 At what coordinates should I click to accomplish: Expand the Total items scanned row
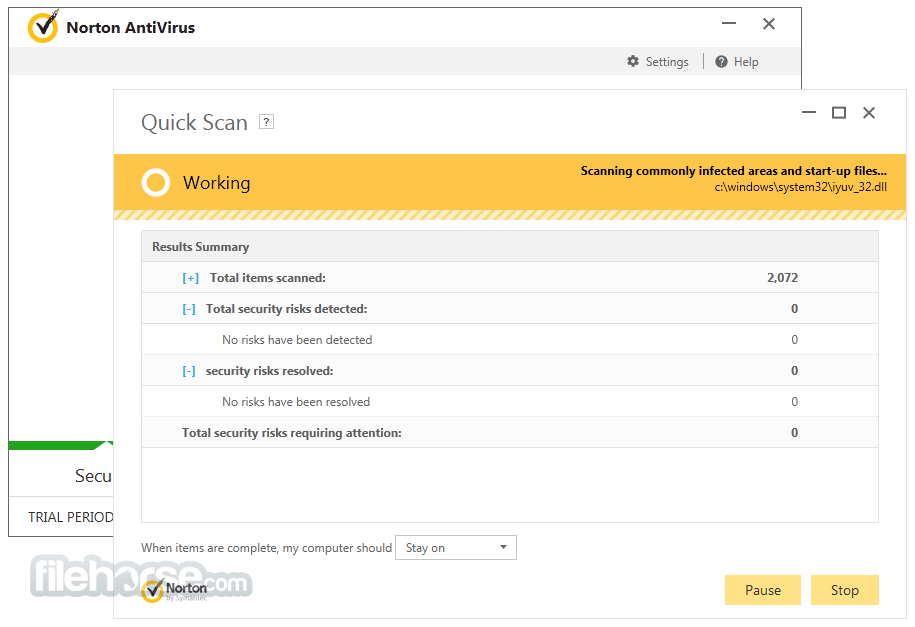pos(190,278)
